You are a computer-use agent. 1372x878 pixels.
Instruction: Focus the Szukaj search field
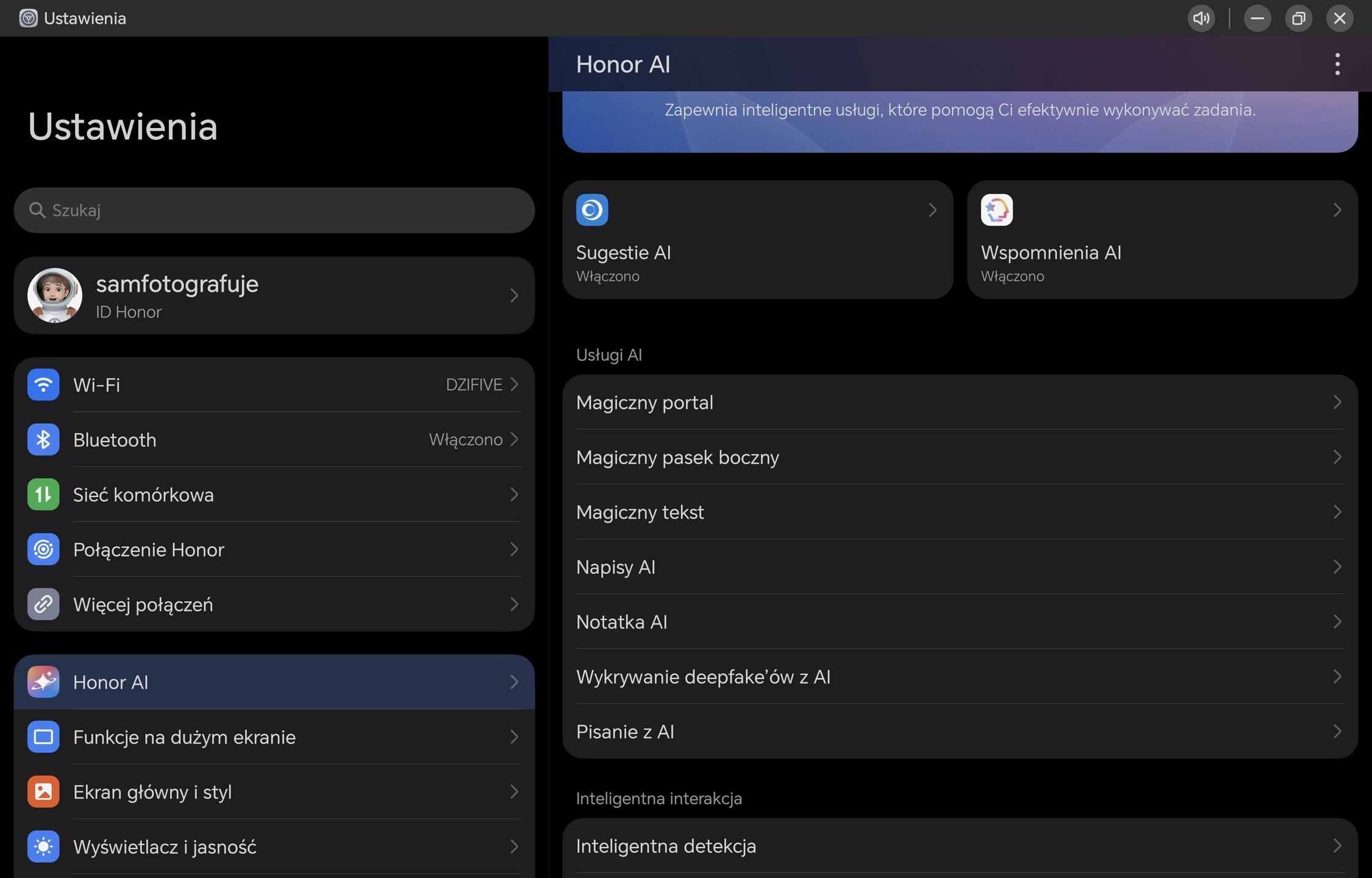tap(274, 210)
